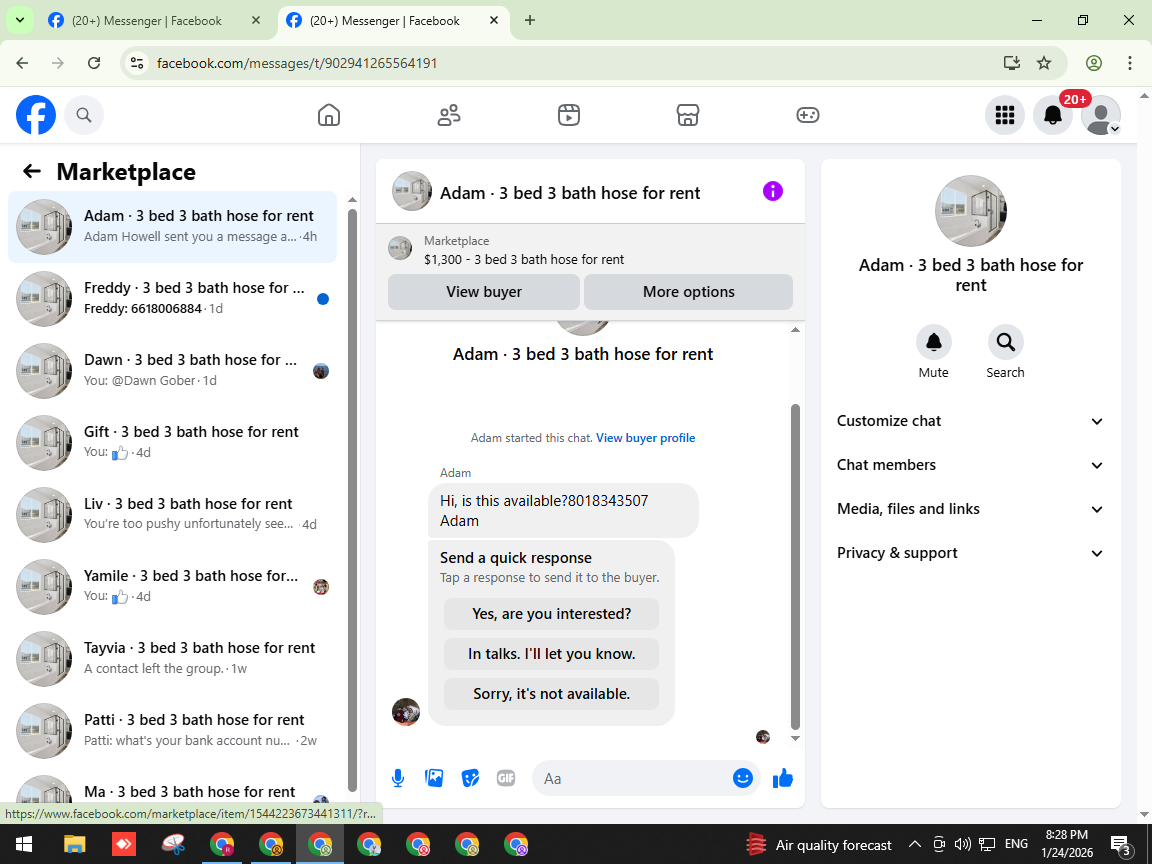Viewport: 1152px width, 864px height.
Task: Open the emoji picker smiley icon
Action: (743, 778)
